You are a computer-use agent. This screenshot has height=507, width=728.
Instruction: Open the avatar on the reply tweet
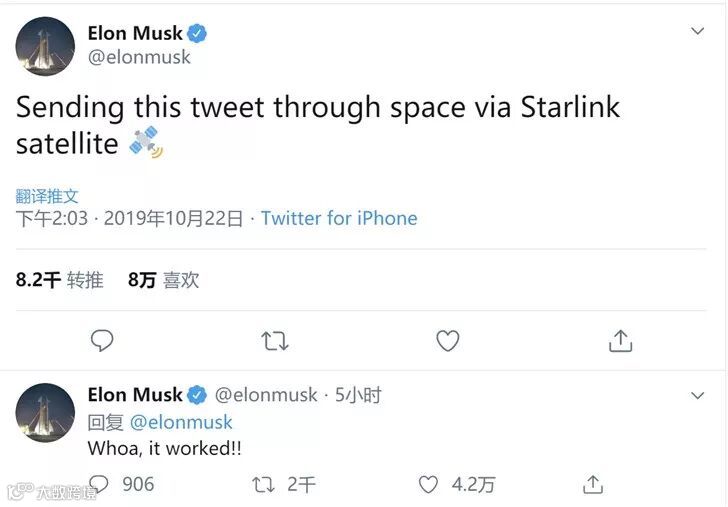[45, 412]
